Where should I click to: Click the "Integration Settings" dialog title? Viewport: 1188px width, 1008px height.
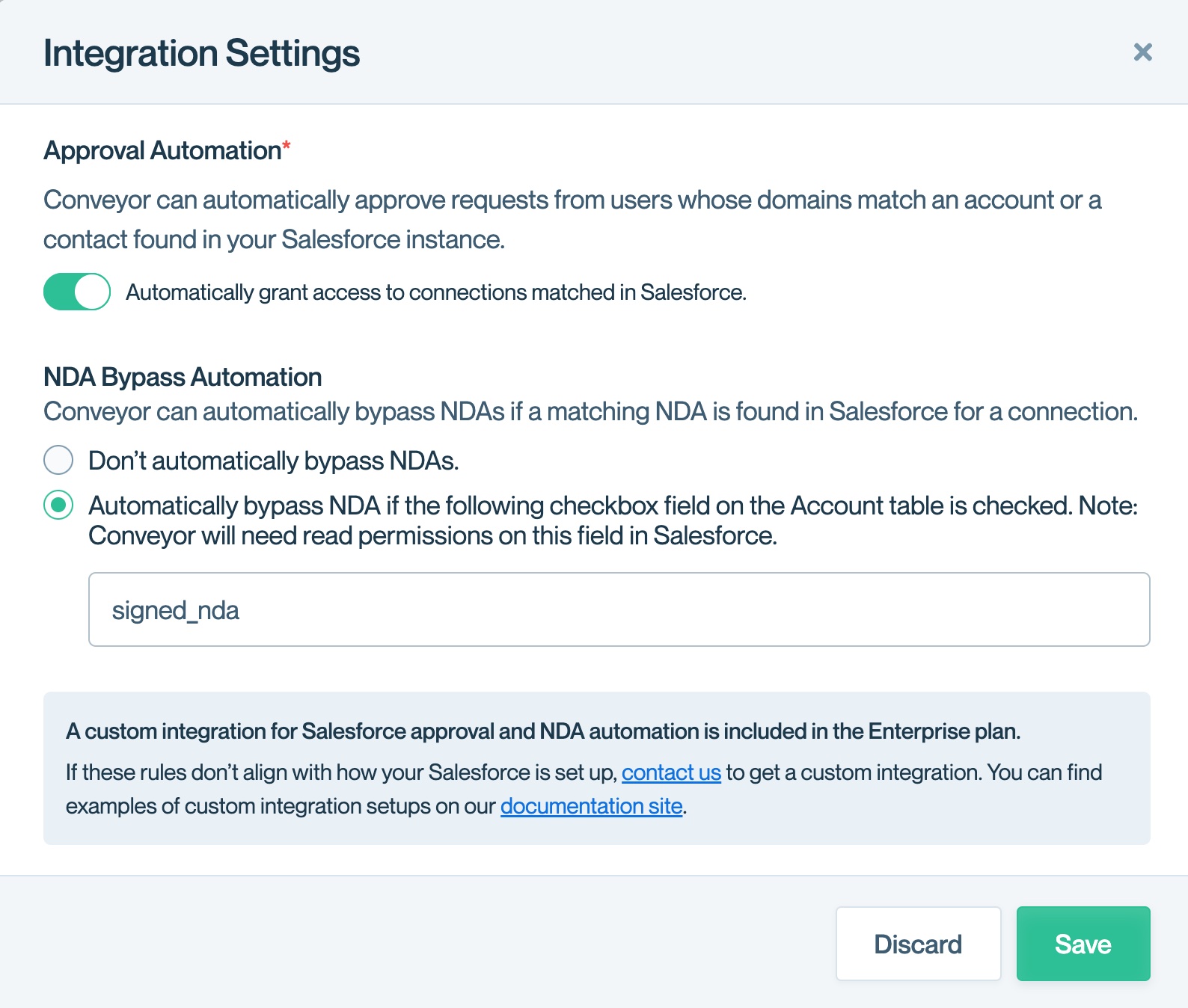(201, 54)
